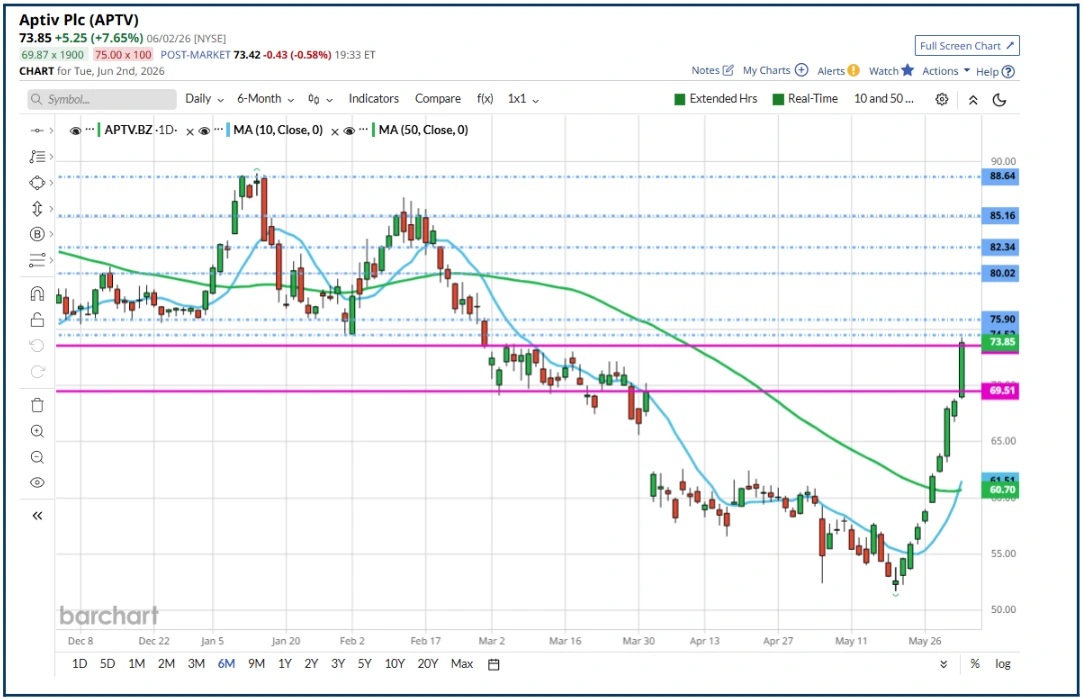Switch to dark mode moon icon

point(999,99)
